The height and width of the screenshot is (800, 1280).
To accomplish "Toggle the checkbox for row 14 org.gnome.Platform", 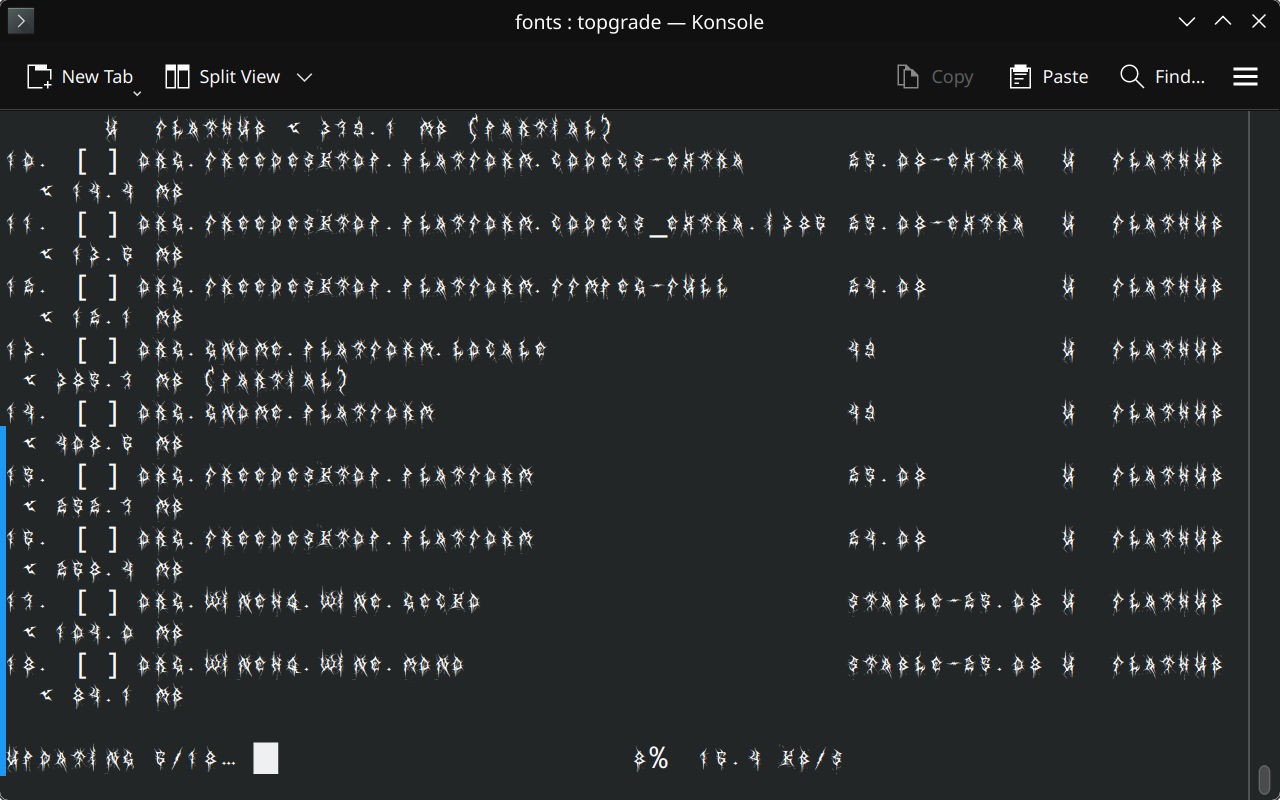I will pyautogui.click(x=98, y=413).
